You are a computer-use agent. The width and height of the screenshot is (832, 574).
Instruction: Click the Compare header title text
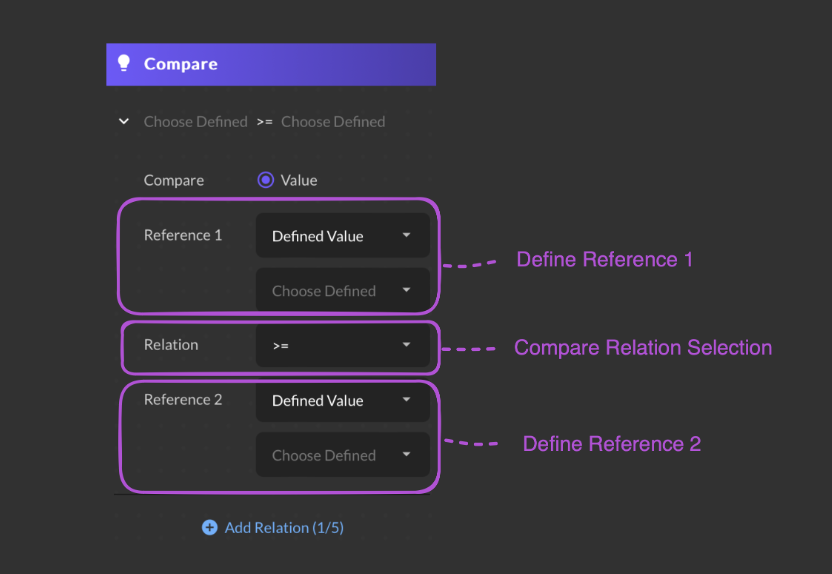point(181,64)
